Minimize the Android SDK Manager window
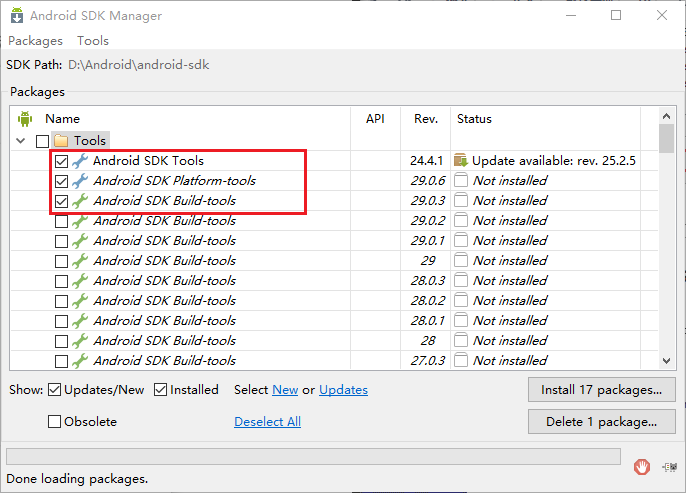 [571, 15]
